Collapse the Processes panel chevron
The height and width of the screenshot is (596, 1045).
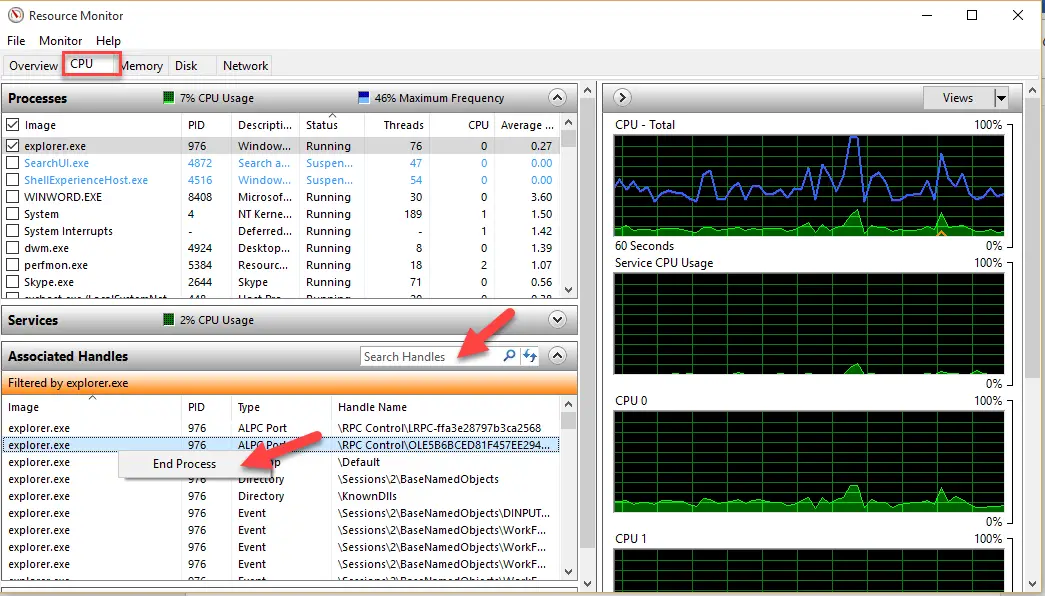(557, 97)
